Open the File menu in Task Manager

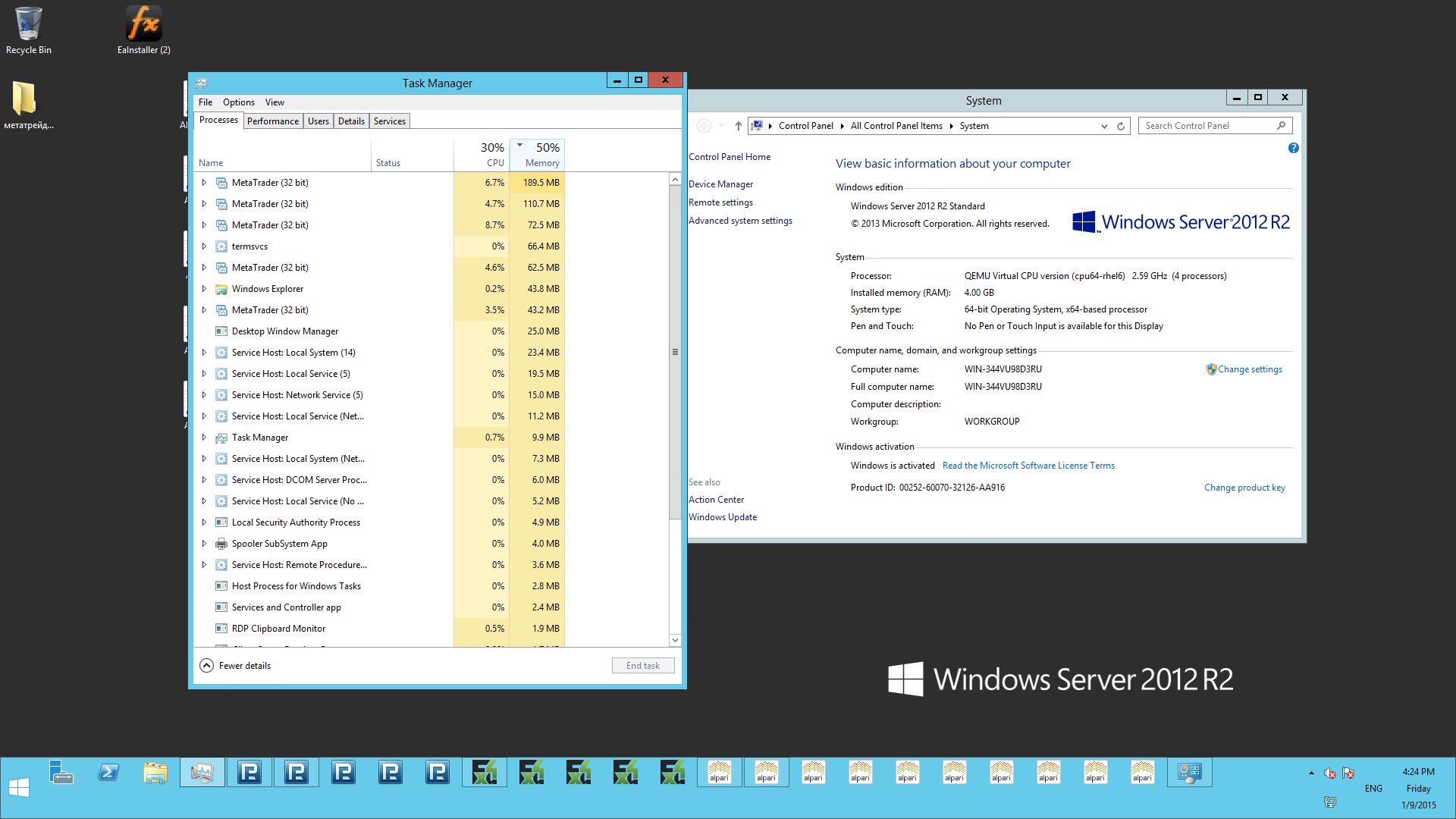pyautogui.click(x=206, y=102)
